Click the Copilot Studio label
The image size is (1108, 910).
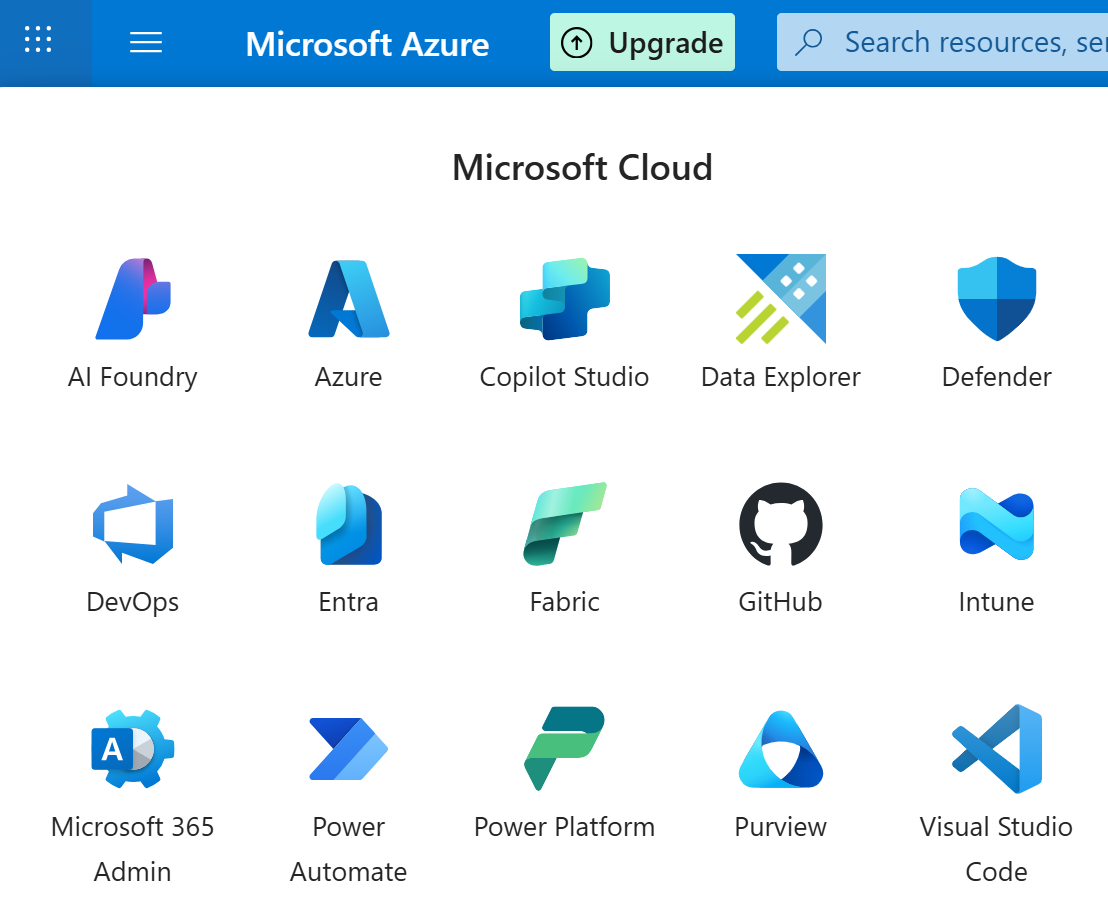pos(565,377)
